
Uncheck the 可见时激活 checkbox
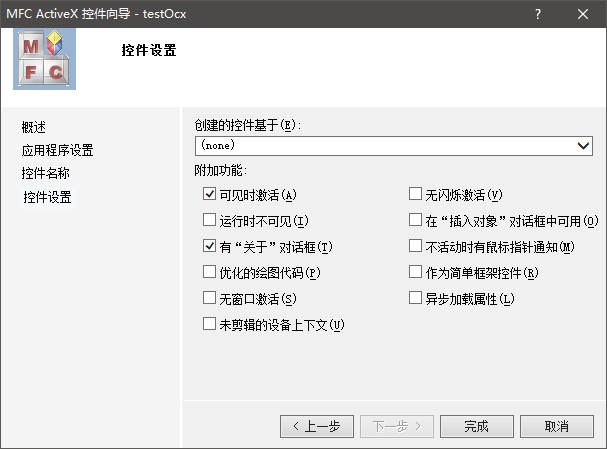(x=209, y=194)
